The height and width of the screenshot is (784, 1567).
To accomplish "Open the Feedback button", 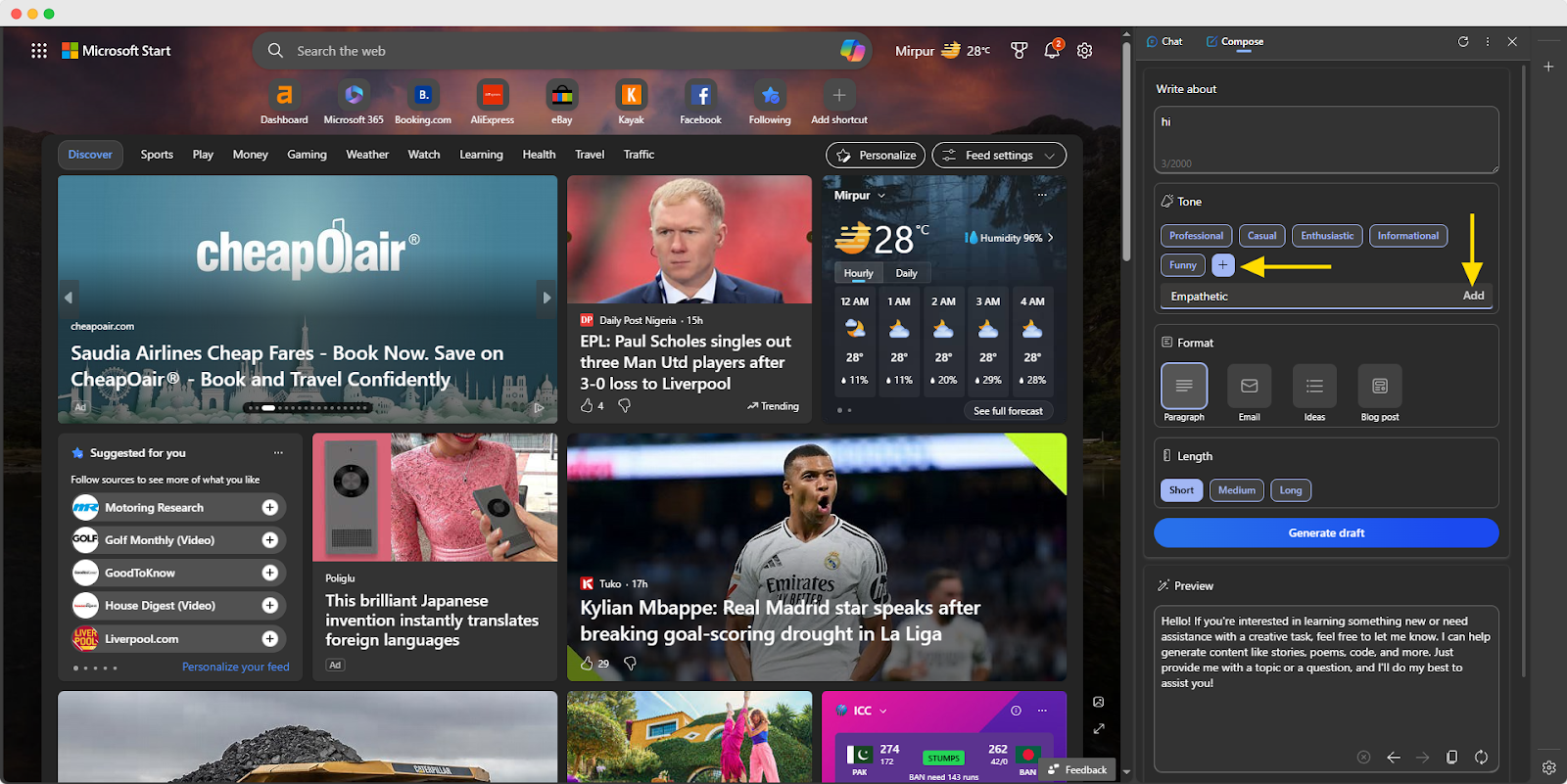I will coord(1077,769).
